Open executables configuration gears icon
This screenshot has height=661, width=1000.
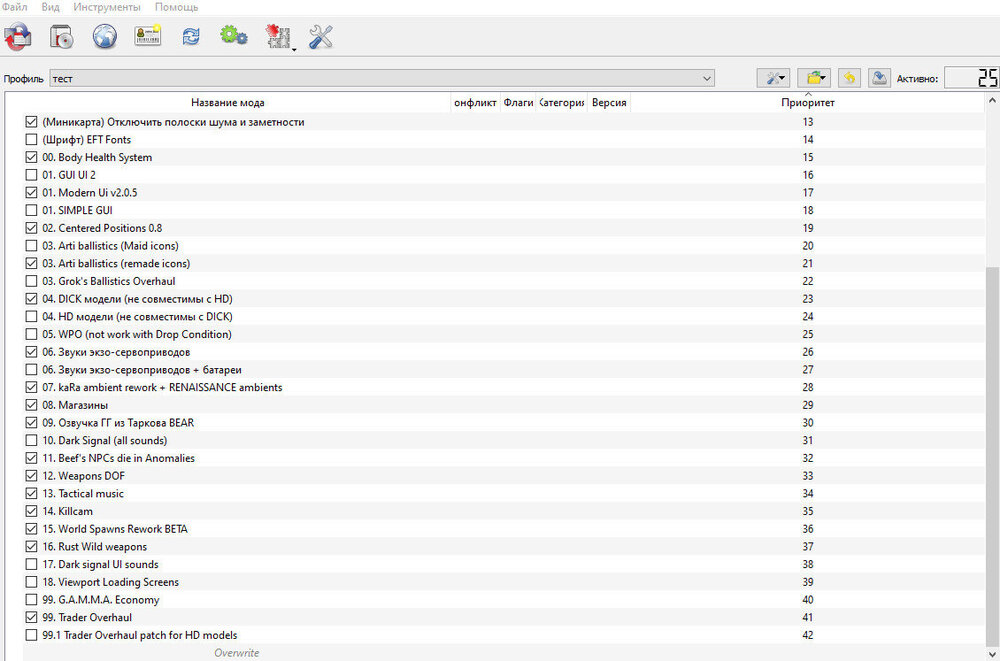point(233,36)
